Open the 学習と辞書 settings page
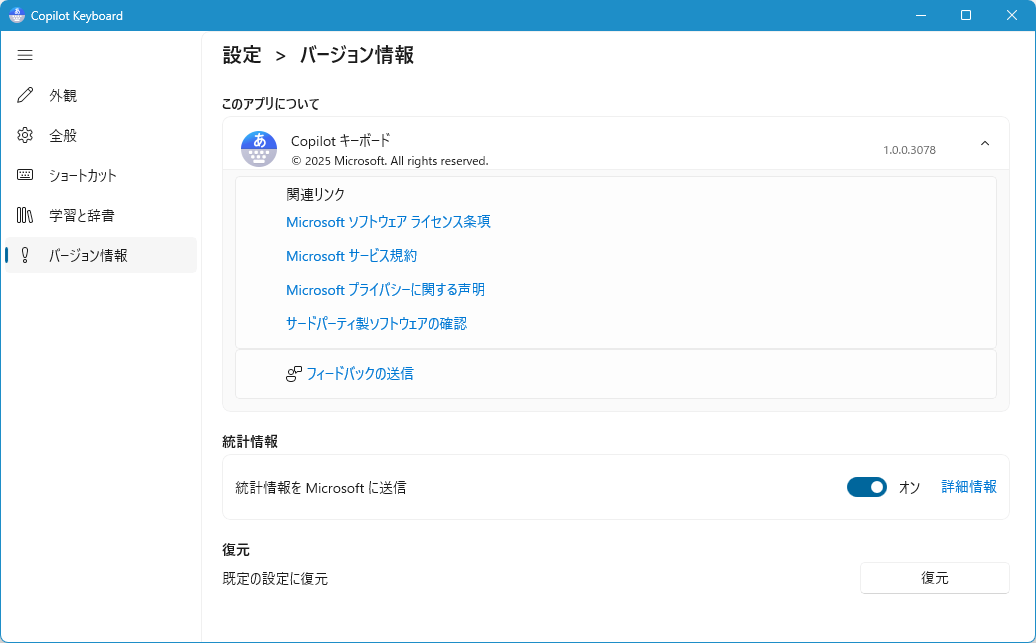 81,215
